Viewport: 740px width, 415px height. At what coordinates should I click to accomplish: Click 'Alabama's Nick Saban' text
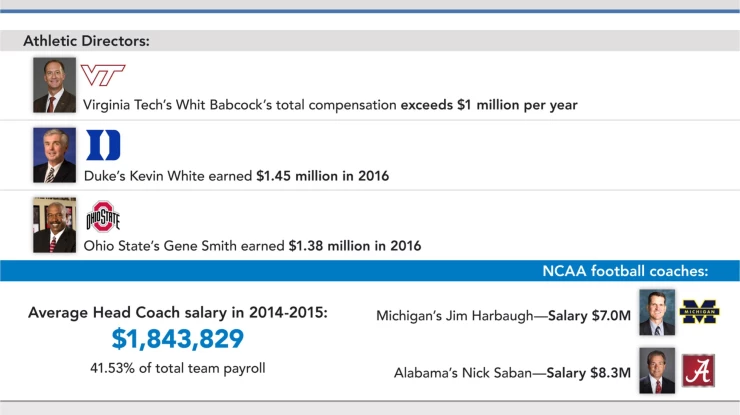(463, 373)
